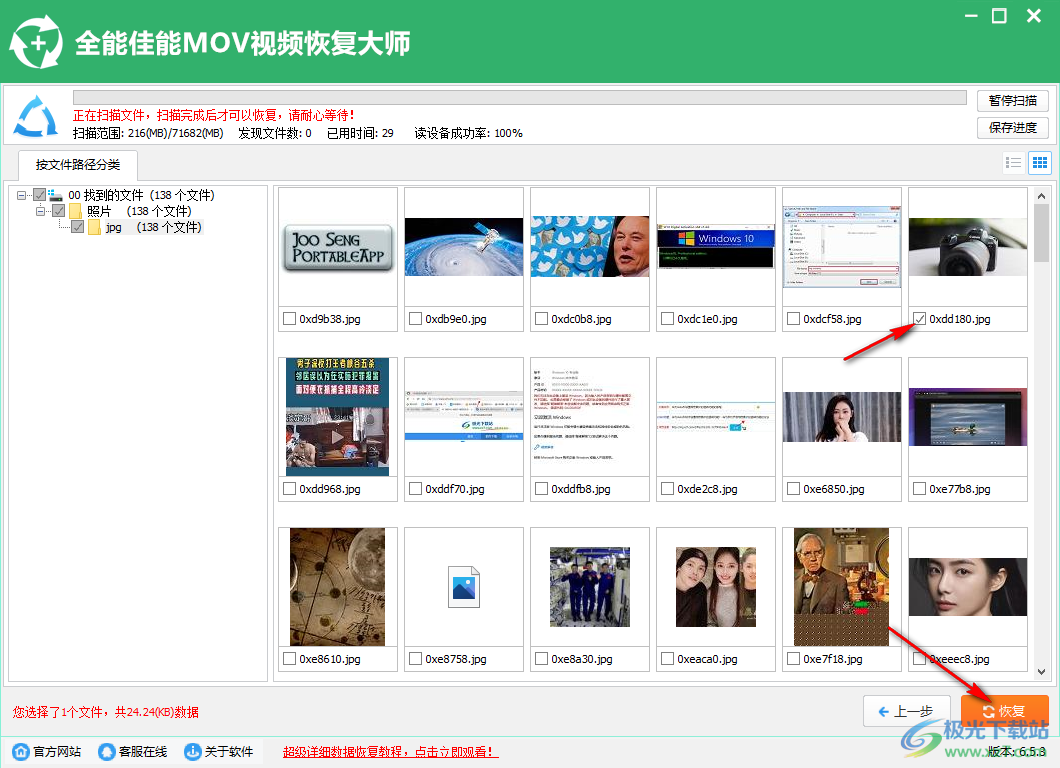Maximize the application window
This screenshot has height=768, width=1060.
click(x=999, y=16)
